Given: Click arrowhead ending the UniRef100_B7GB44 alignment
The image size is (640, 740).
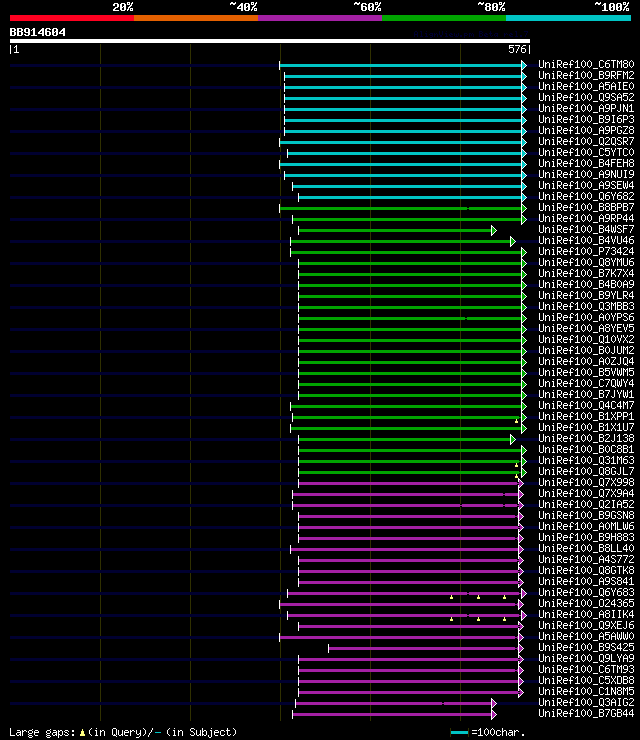Looking at the screenshot, I should click(x=494, y=715).
